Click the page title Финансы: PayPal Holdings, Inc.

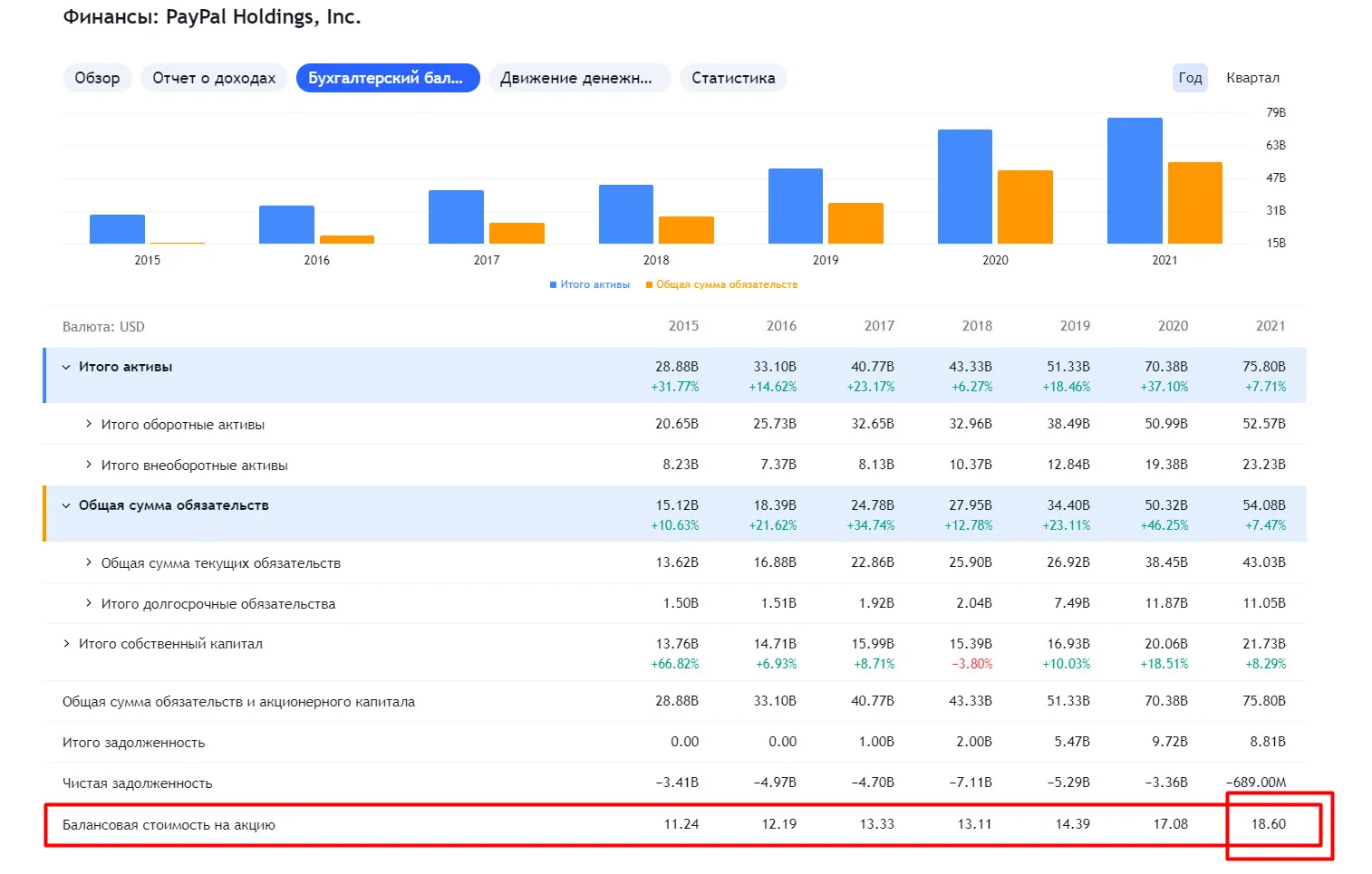212,16
